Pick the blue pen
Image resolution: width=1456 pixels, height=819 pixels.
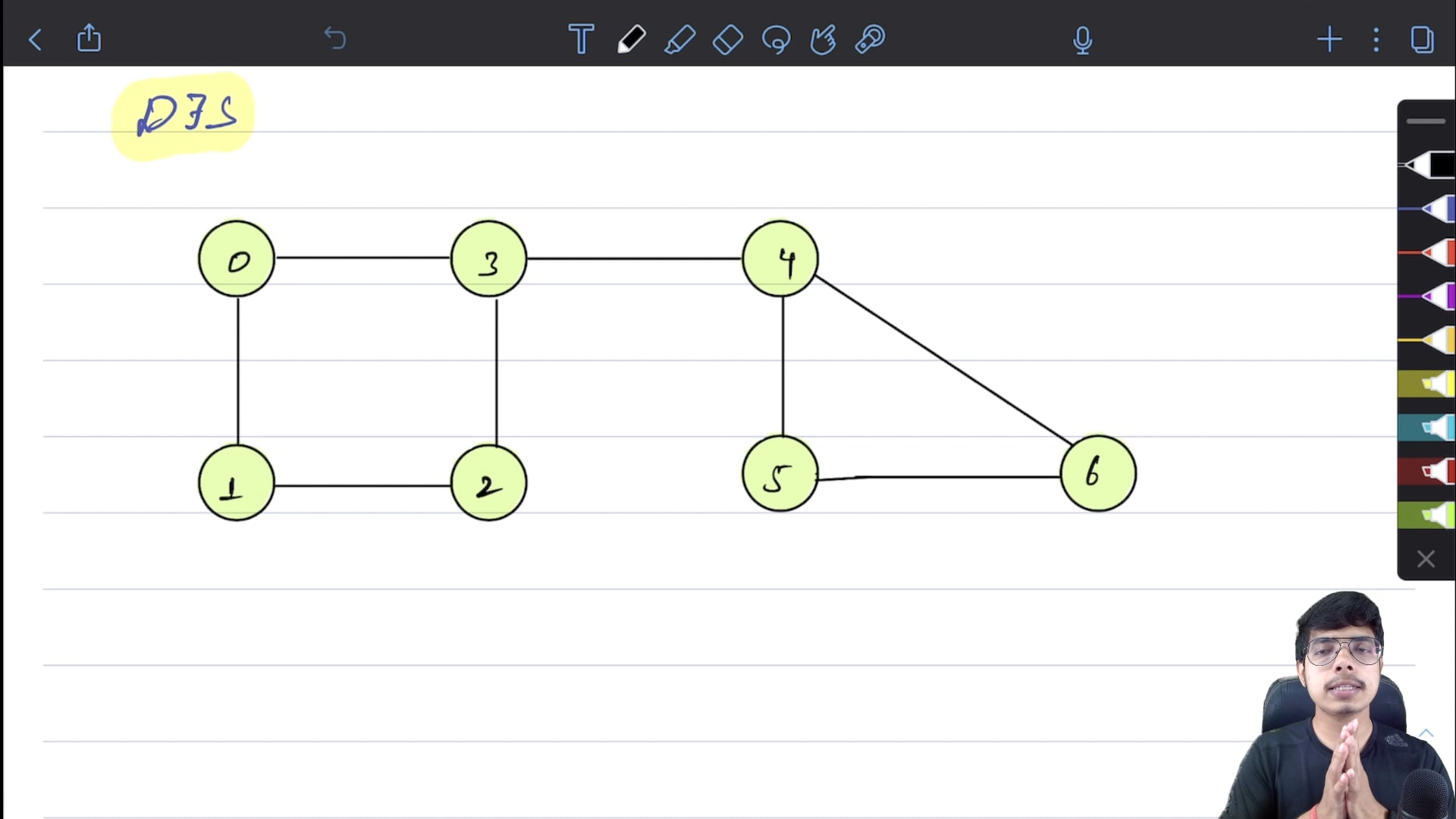tap(1426, 209)
